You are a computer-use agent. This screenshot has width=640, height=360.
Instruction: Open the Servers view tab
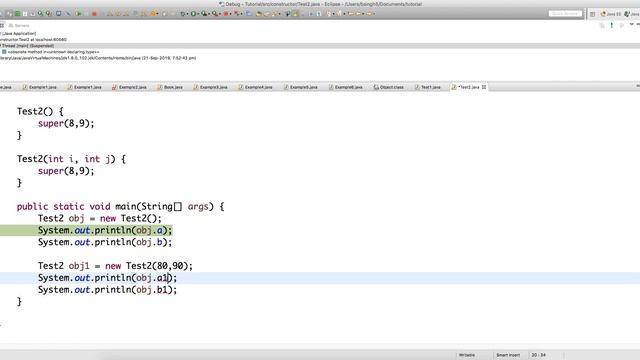[x=19, y=25]
